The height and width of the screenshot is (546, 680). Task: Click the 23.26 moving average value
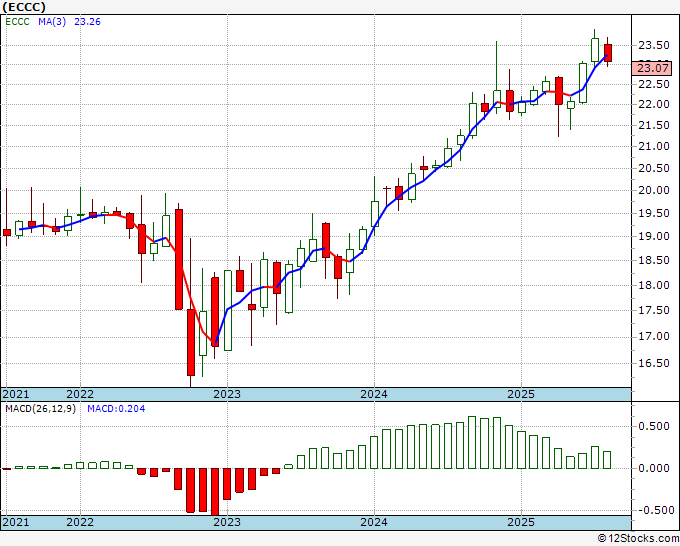click(x=87, y=22)
